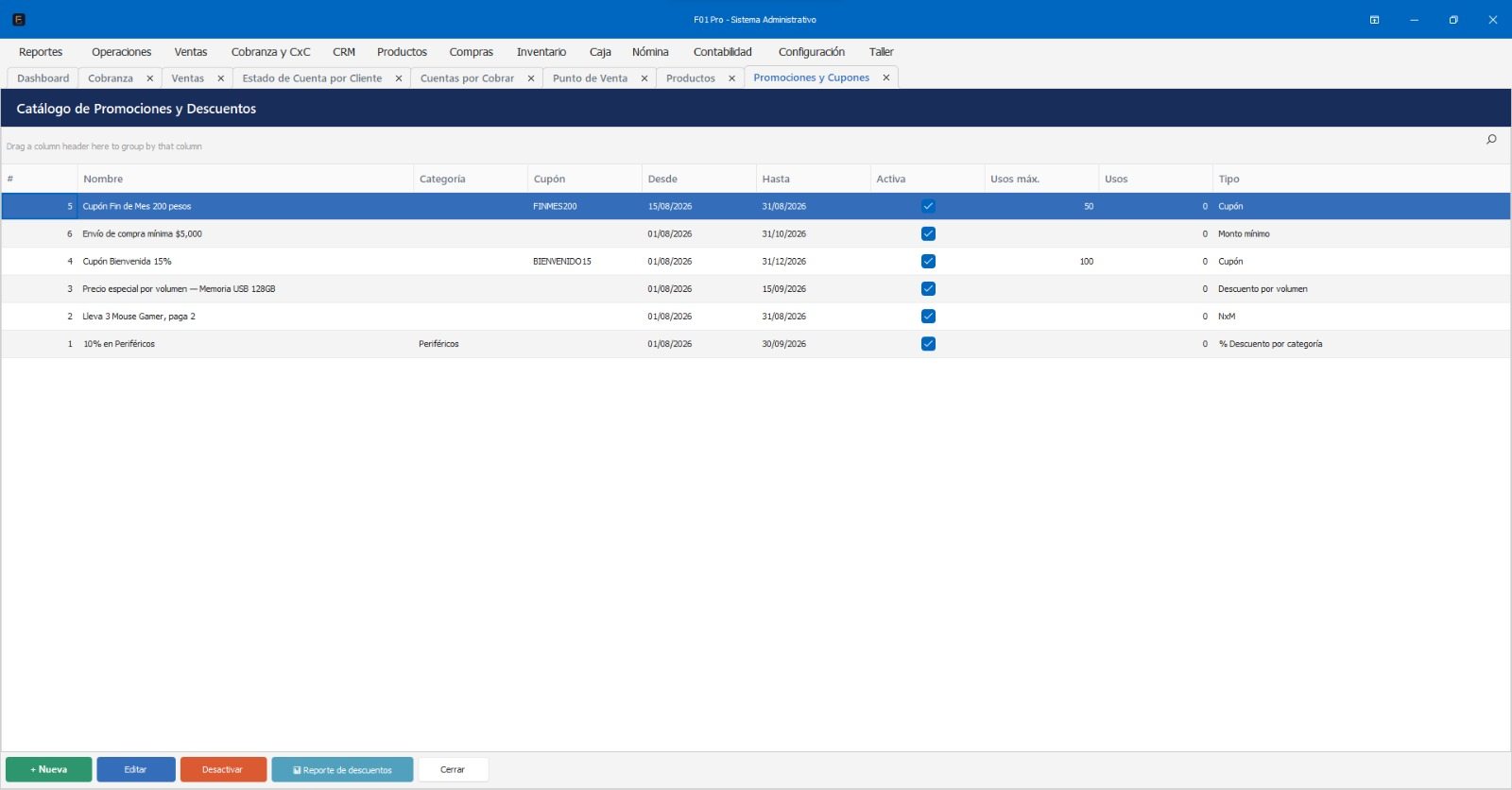1512x790 pixels.
Task: Open the Configuración menu
Action: [811, 52]
